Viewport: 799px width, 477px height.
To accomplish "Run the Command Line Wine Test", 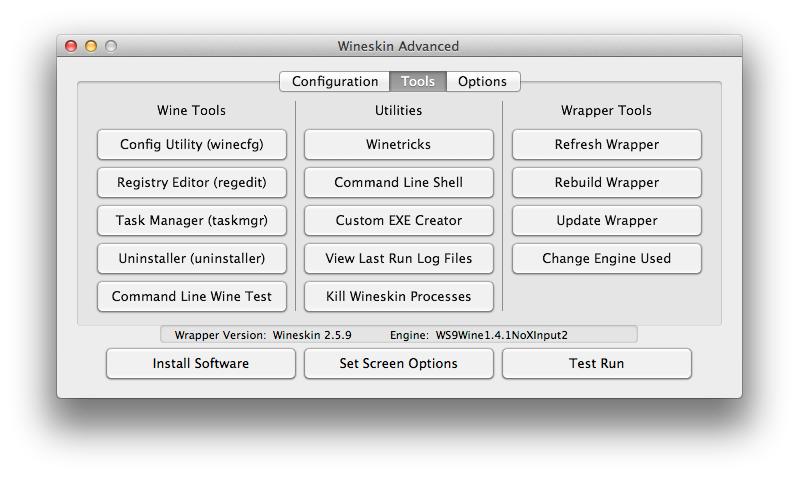I will point(192,296).
